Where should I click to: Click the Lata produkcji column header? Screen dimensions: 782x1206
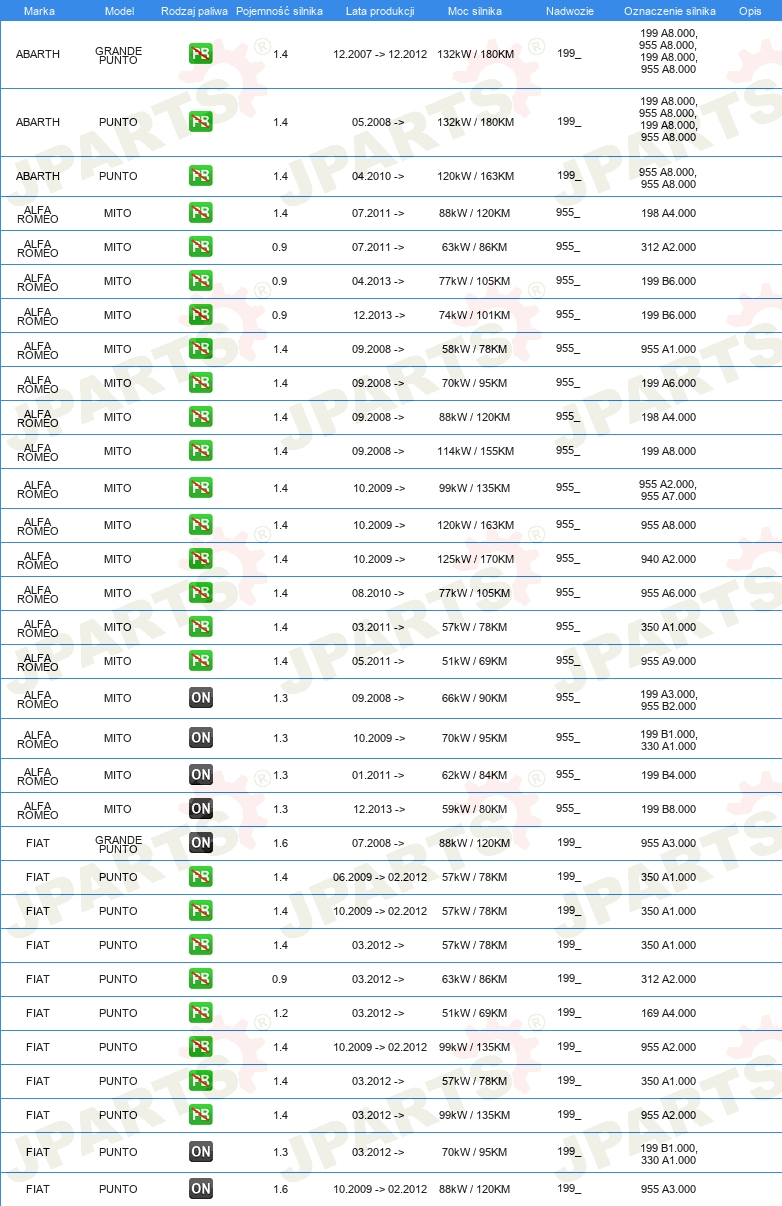(x=380, y=11)
